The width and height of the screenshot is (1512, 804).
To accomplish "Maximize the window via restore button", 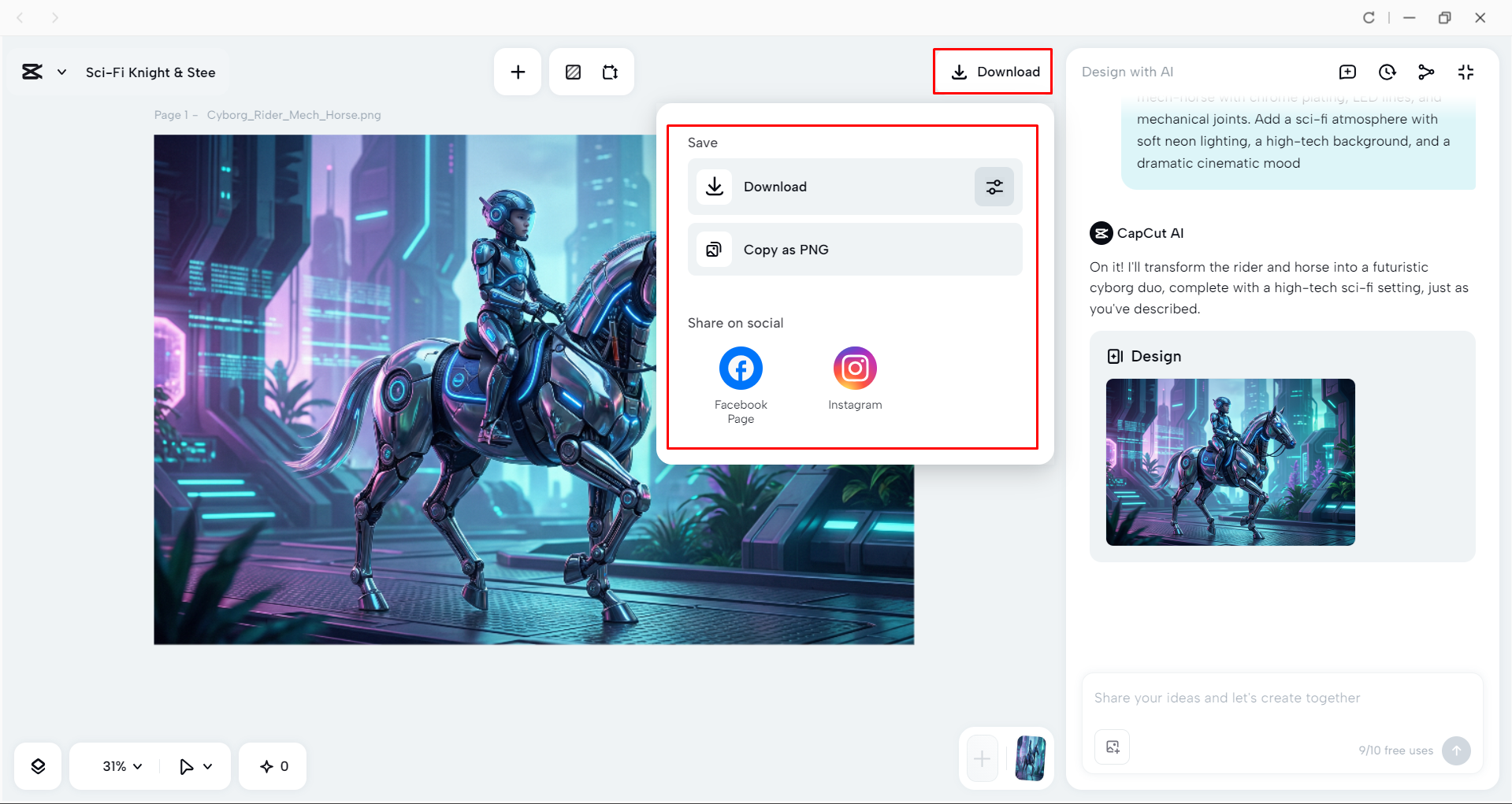I will point(1444,17).
